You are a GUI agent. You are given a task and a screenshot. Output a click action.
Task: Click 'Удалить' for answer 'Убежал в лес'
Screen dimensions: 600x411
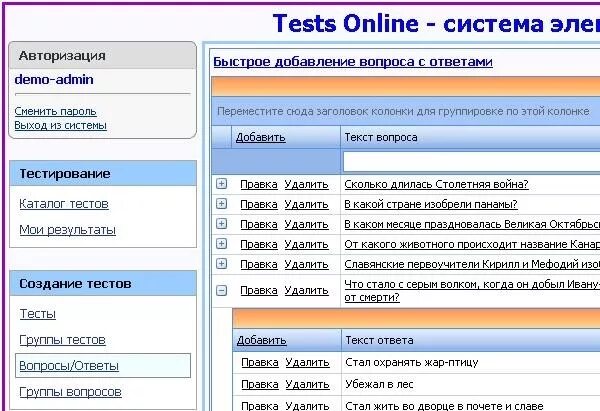point(307,384)
